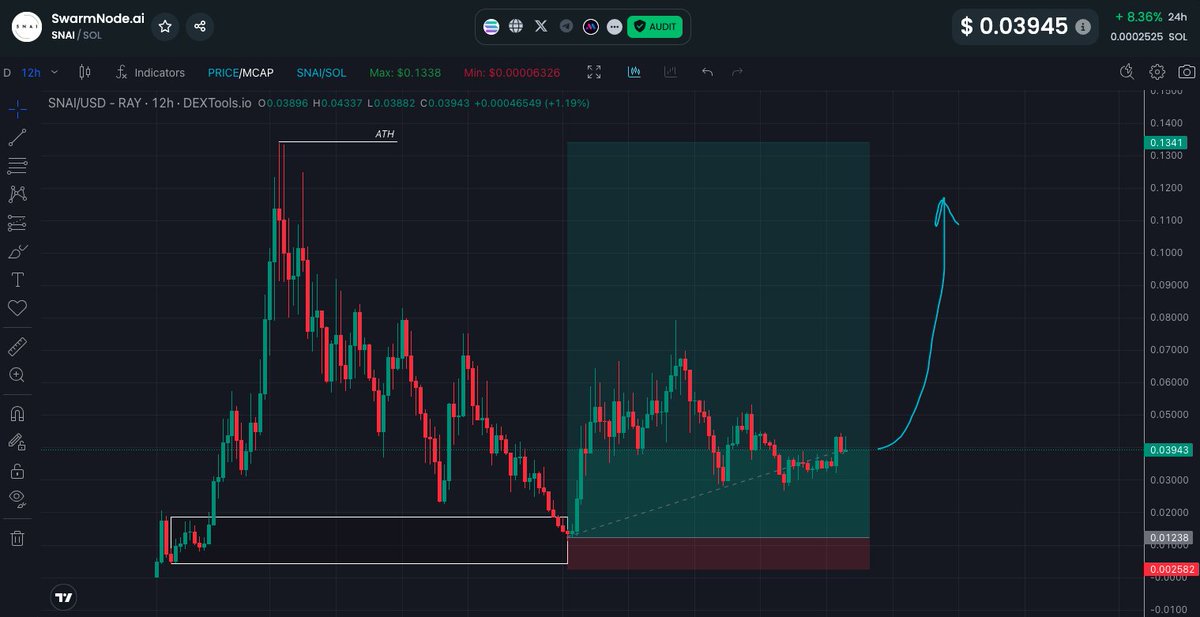Open the X (Twitter) profile link
The width and height of the screenshot is (1200, 617).
pos(541,27)
